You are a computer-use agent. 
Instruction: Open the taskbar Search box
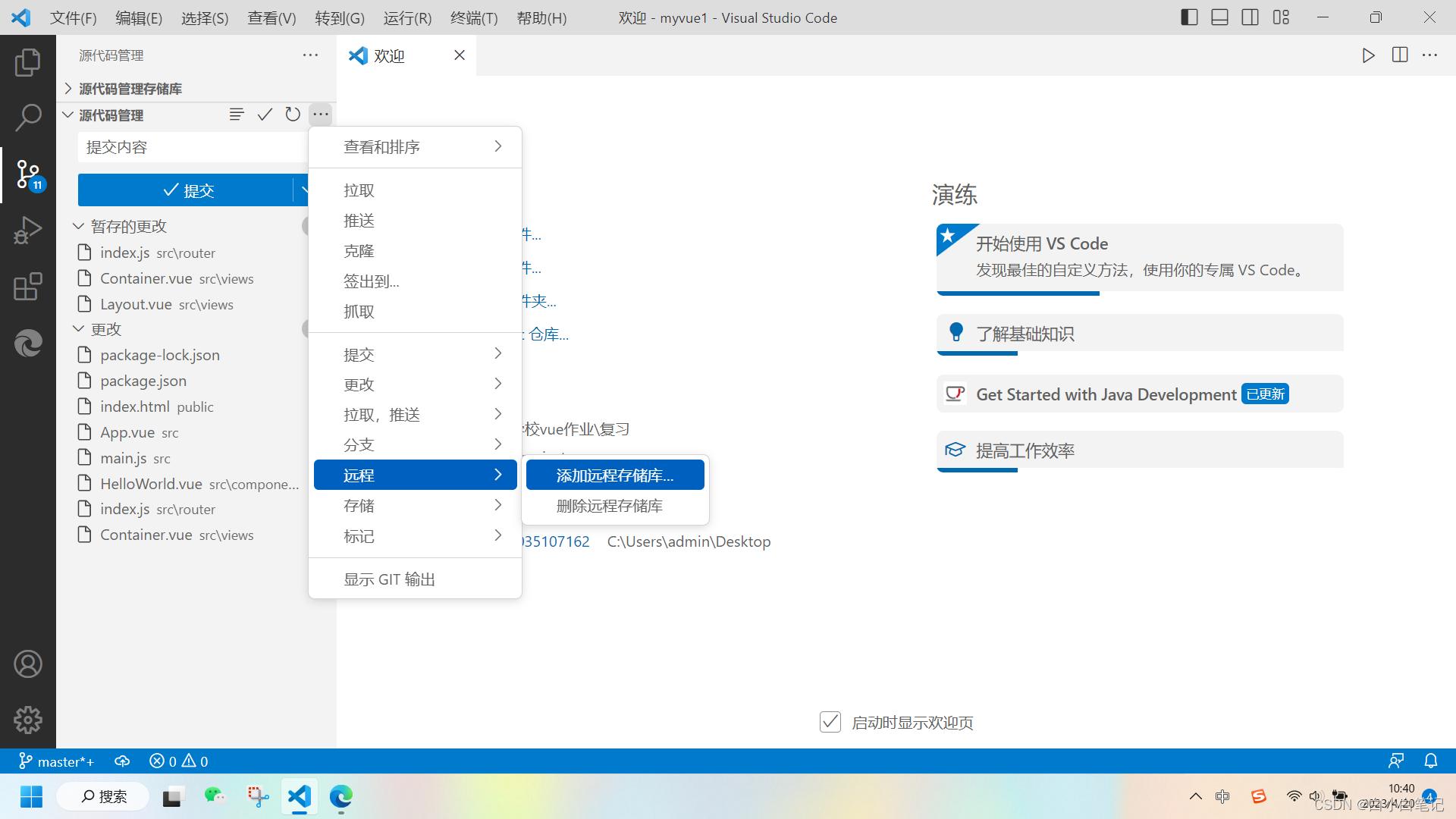click(103, 796)
